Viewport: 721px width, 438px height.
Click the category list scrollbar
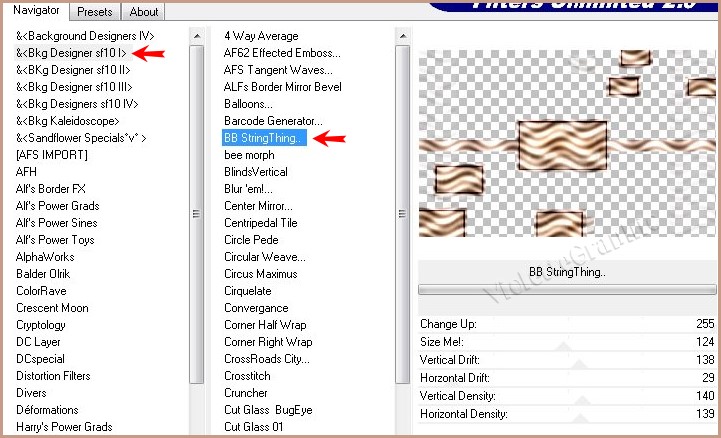pos(197,212)
